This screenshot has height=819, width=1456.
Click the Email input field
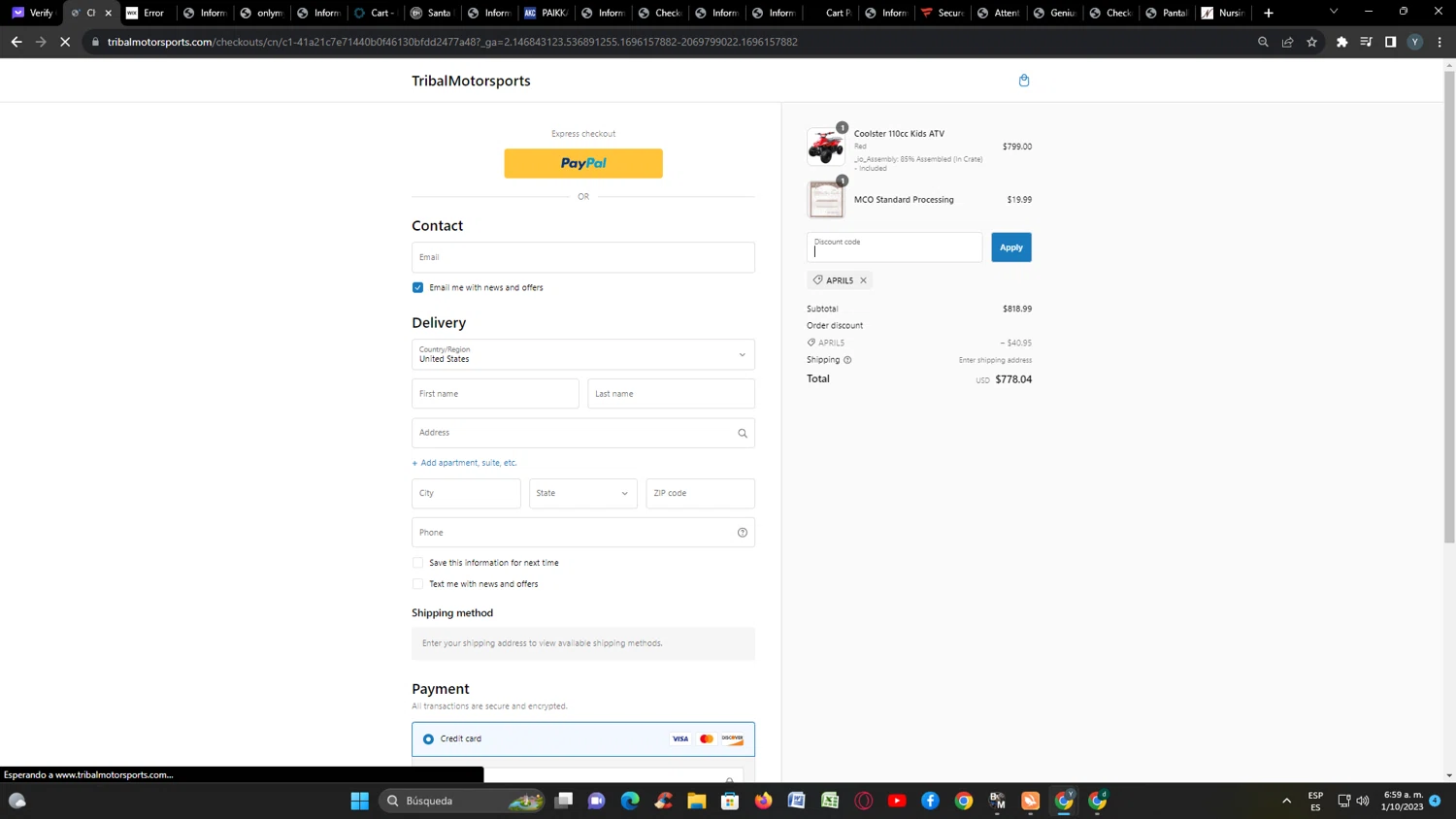[583, 257]
